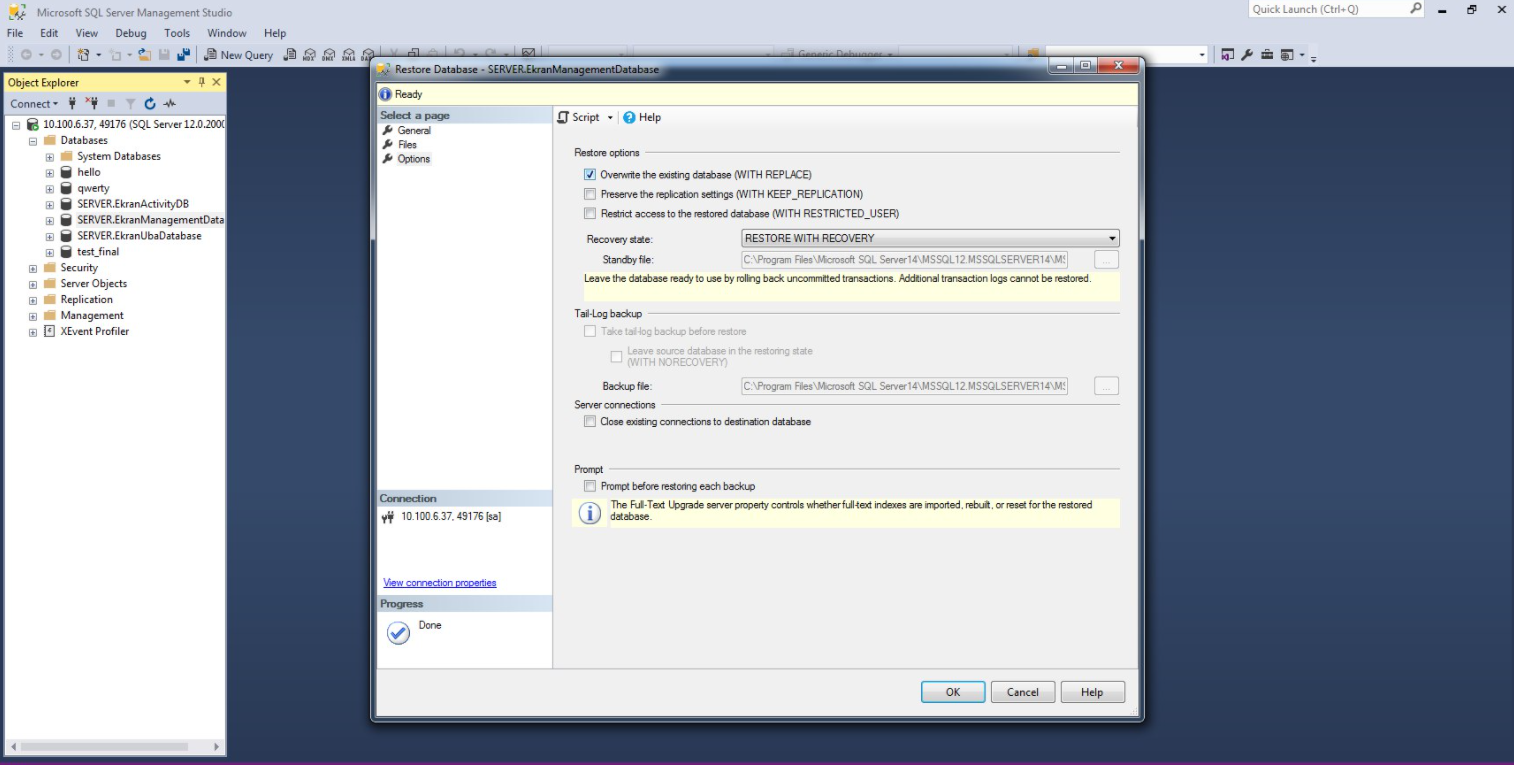Expand the hello database node
Viewport: 1514px width, 765px height.
(50, 173)
